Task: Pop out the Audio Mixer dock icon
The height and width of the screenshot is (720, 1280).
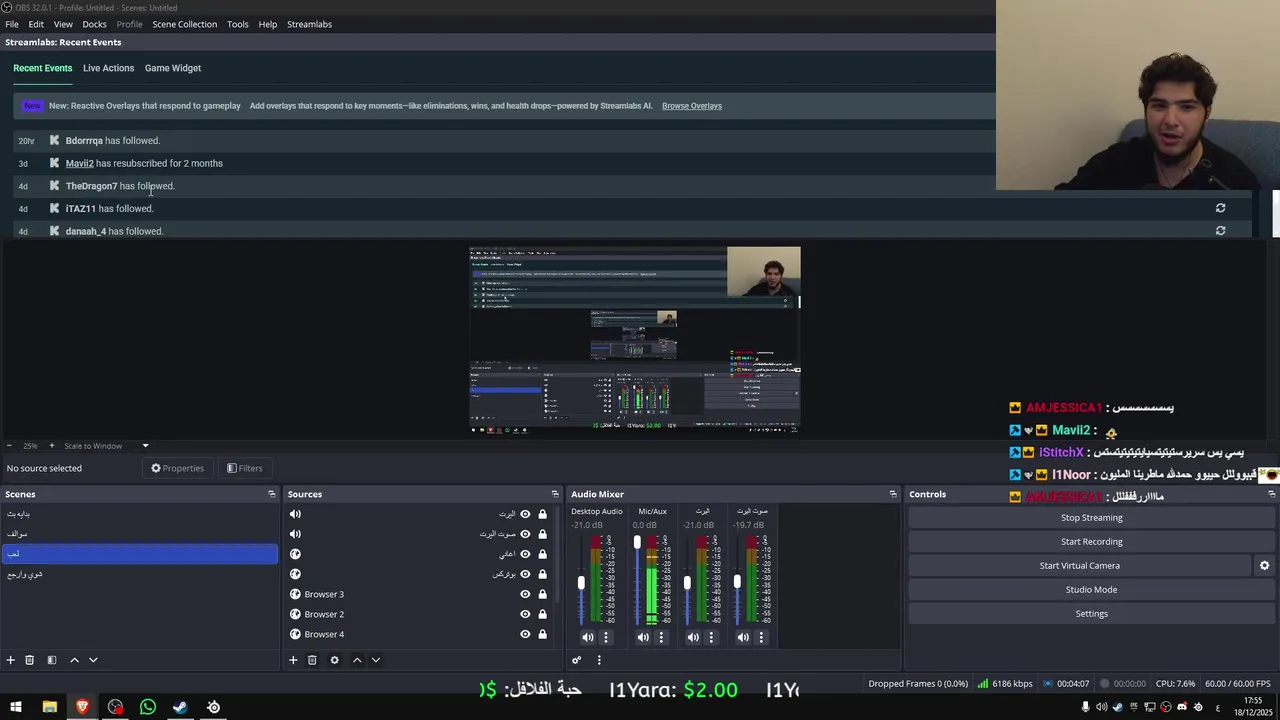Action: tap(893, 494)
